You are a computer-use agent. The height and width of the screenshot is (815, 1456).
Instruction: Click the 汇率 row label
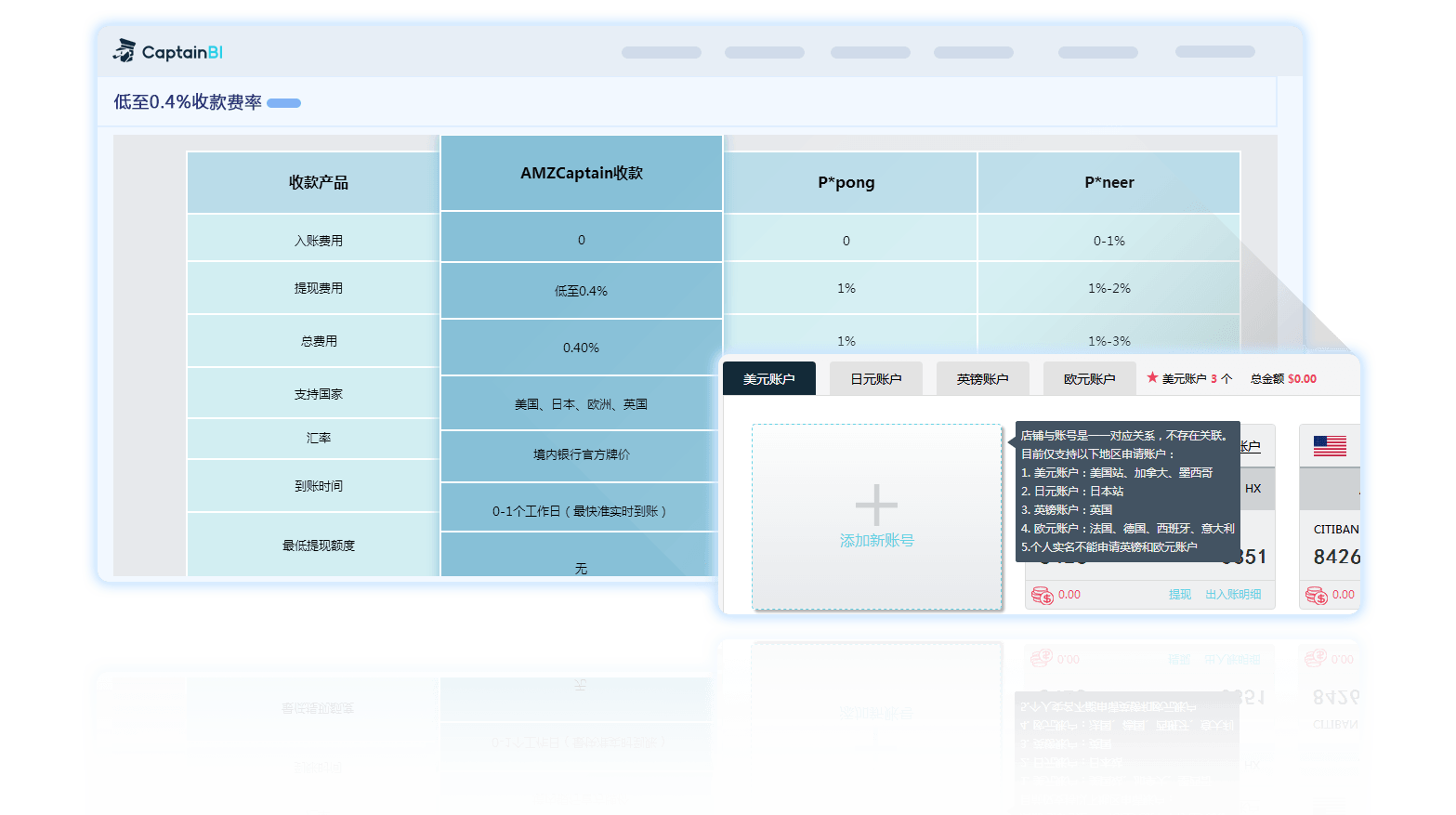click(319, 438)
